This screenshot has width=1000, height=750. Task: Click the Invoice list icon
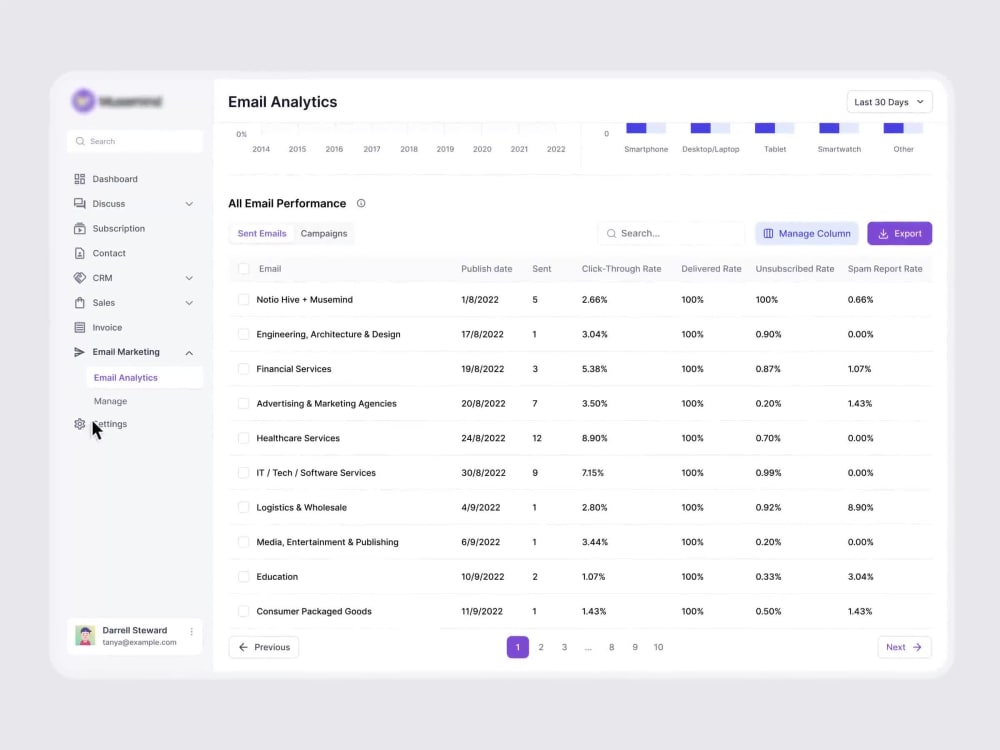(x=80, y=328)
